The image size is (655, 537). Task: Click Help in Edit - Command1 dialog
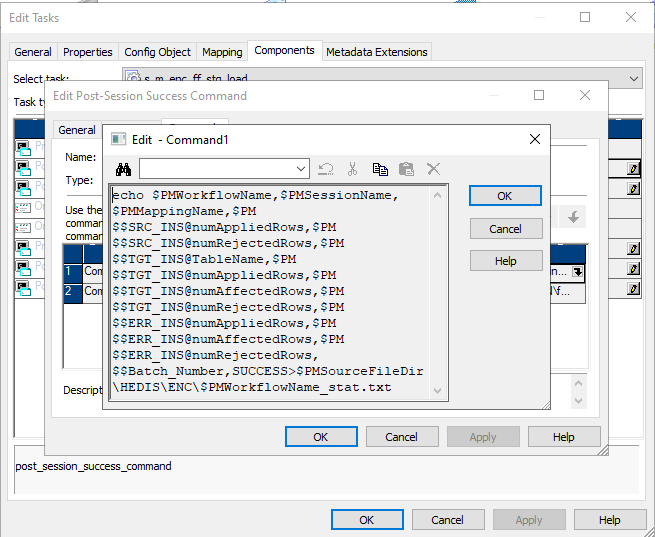pyautogui.click(x=505, y=261)
